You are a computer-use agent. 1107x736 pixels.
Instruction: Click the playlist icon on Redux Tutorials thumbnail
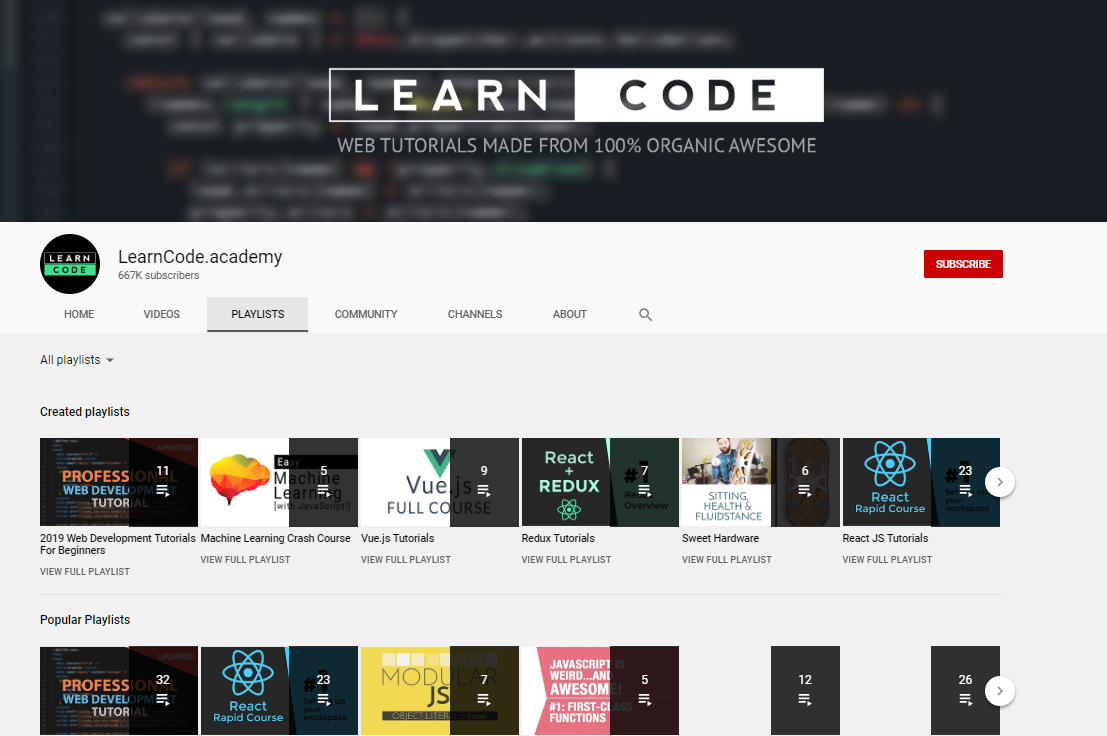click(644, 490)
